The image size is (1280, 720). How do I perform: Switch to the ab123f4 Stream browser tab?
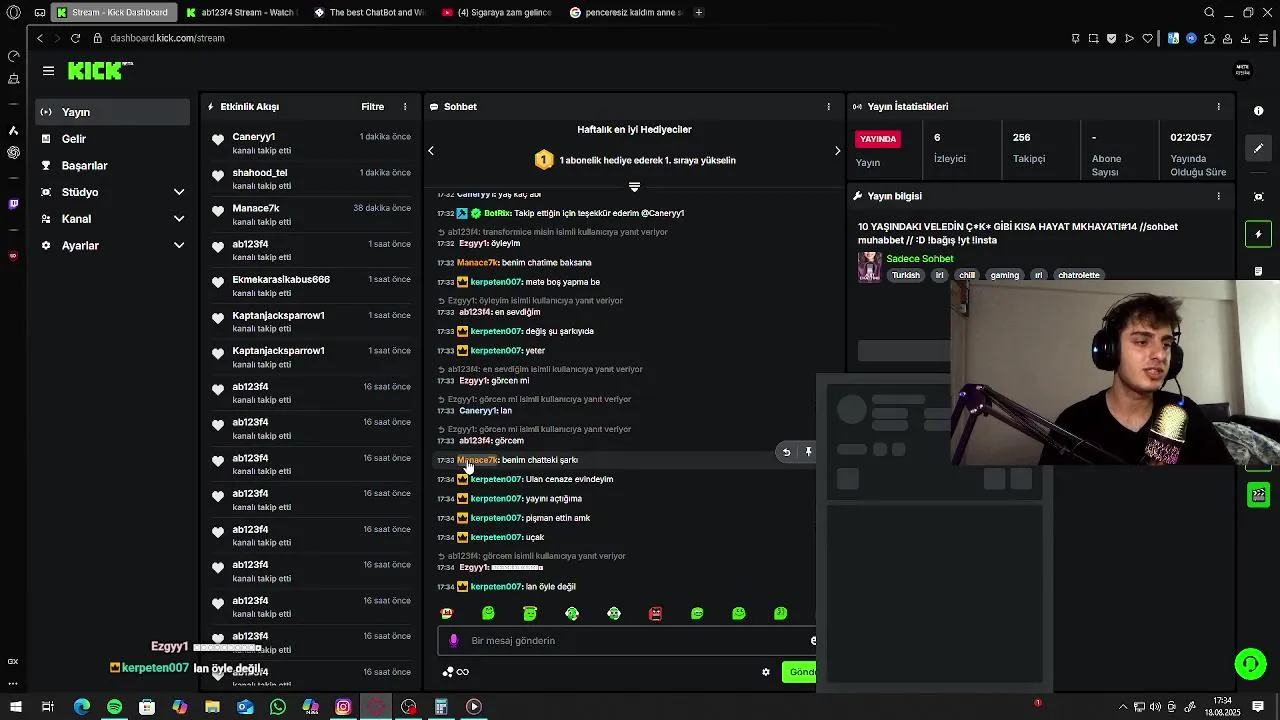pos(241,12)
